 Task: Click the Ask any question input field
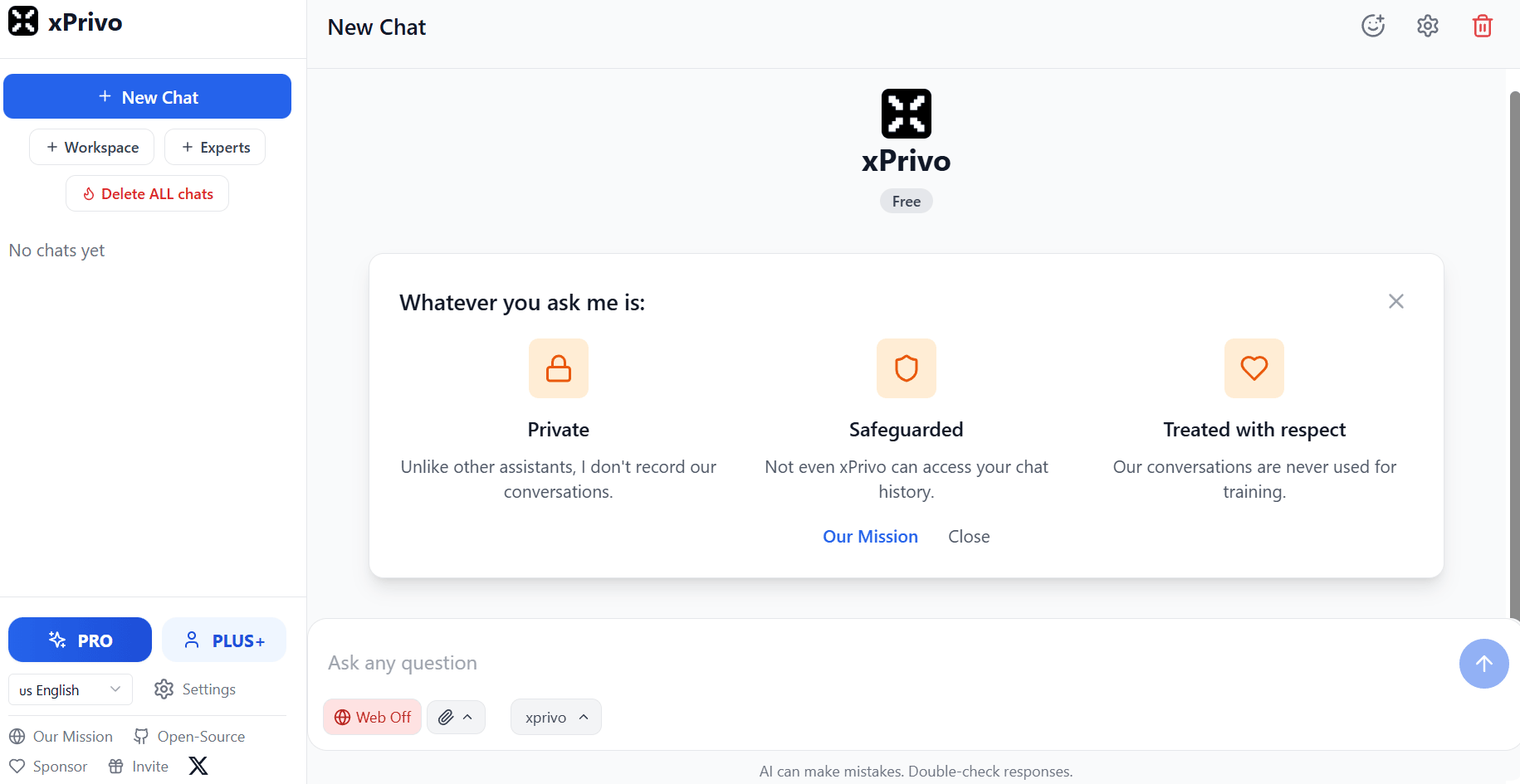(880, 663)
